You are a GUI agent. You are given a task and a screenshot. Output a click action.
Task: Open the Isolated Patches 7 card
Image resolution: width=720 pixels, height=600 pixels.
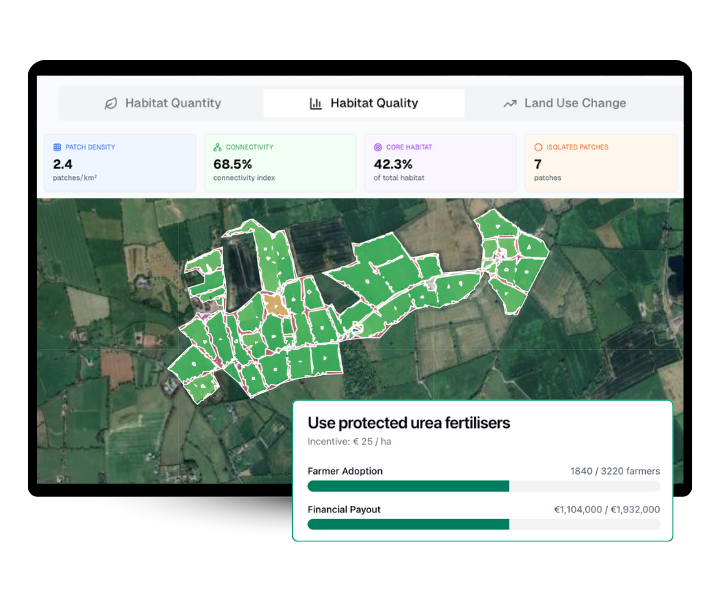[601, 163]
